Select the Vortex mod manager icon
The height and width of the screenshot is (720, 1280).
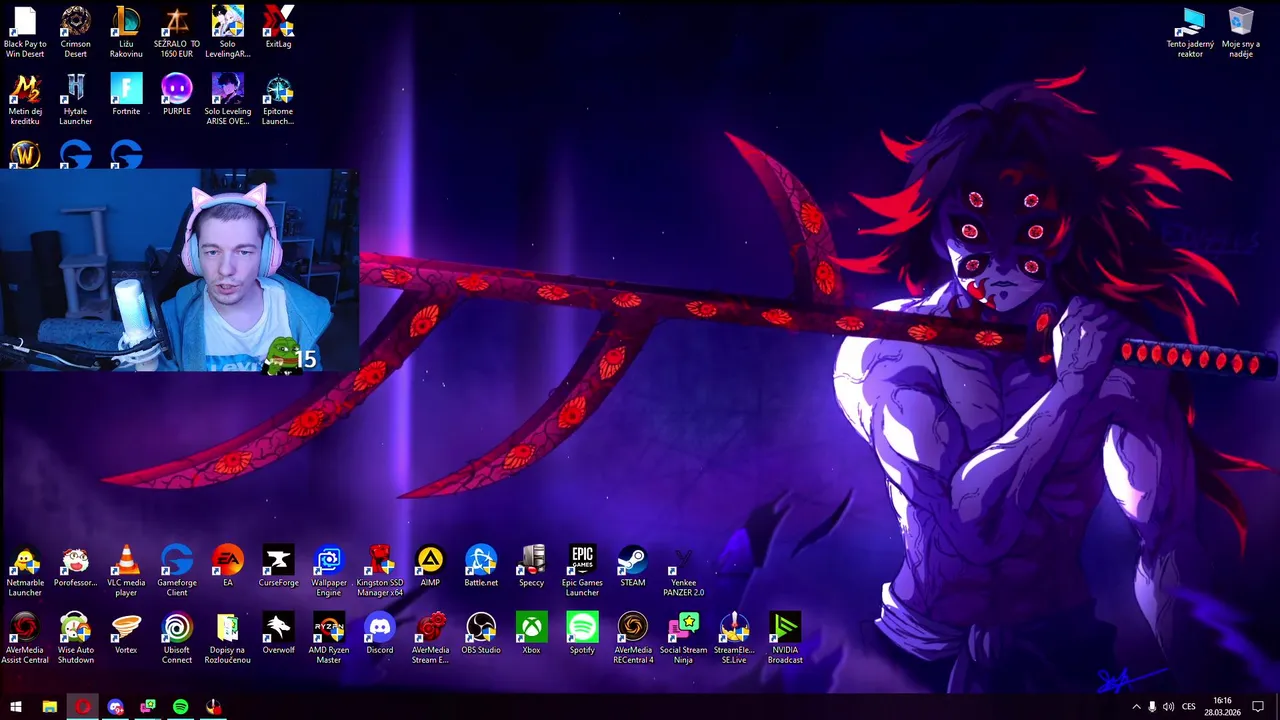(x=126, y=633)
